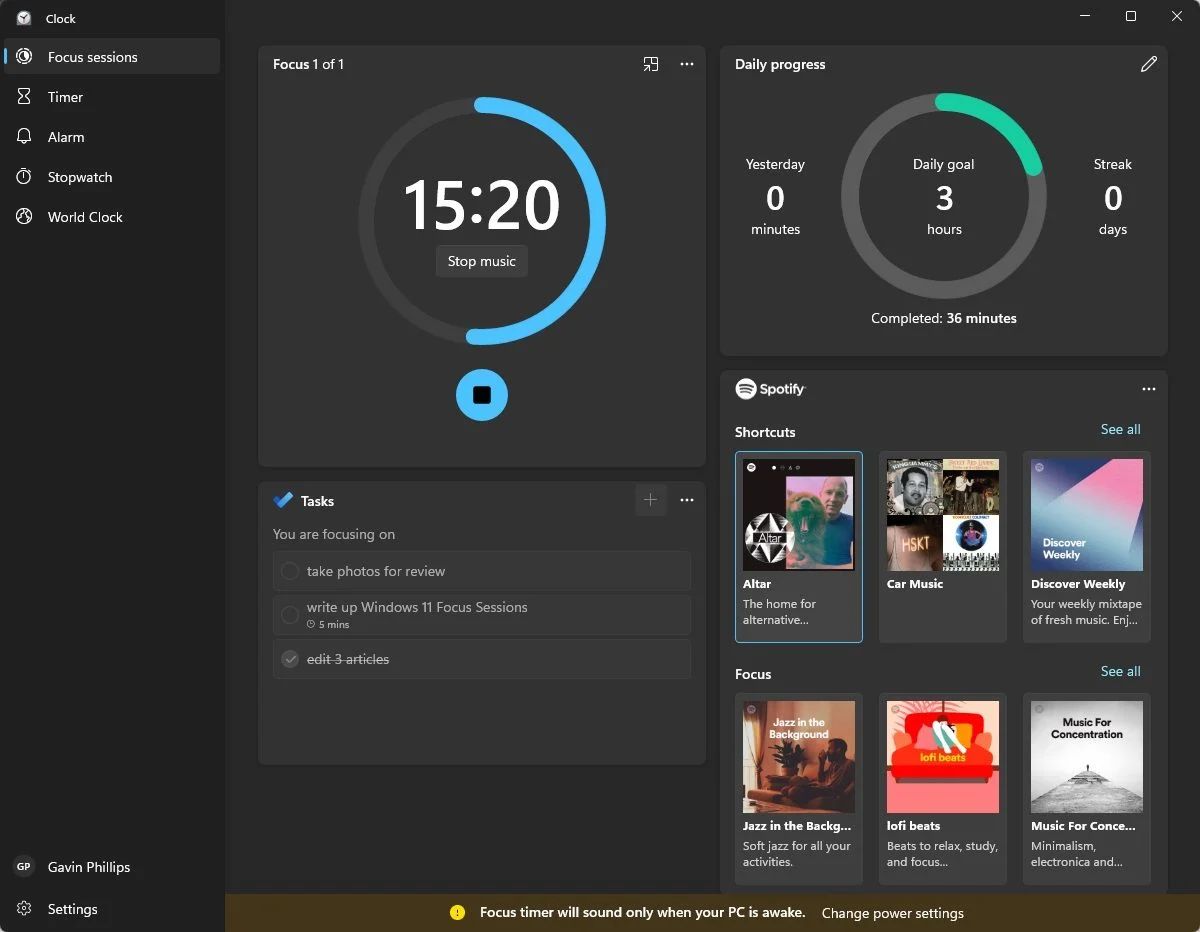Screen dimensions: 1200x932
Task: Click the Clock app icon in title bar
Action: [24, 18]
